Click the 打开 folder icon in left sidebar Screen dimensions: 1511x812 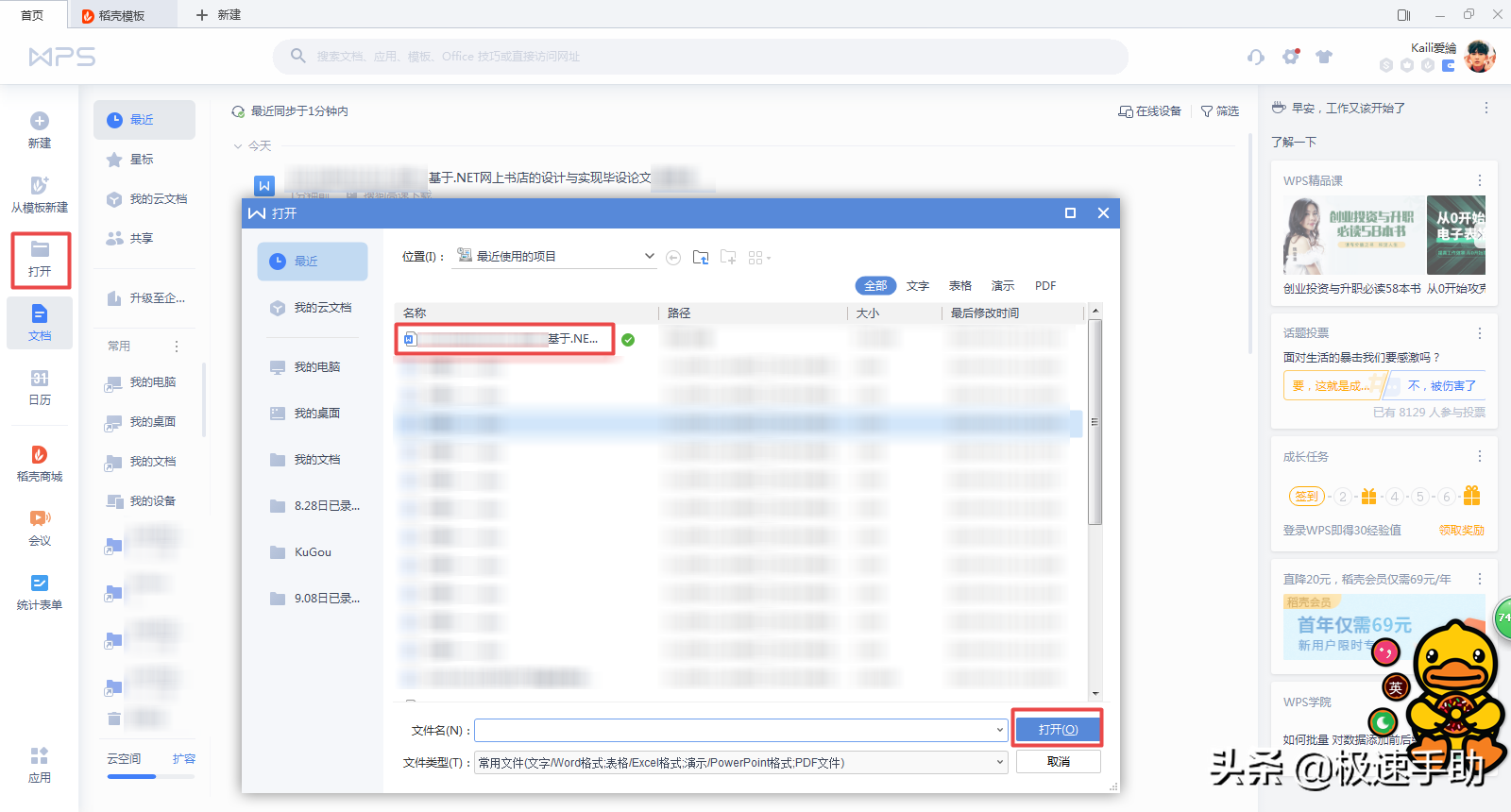click(x=40, y=249)
